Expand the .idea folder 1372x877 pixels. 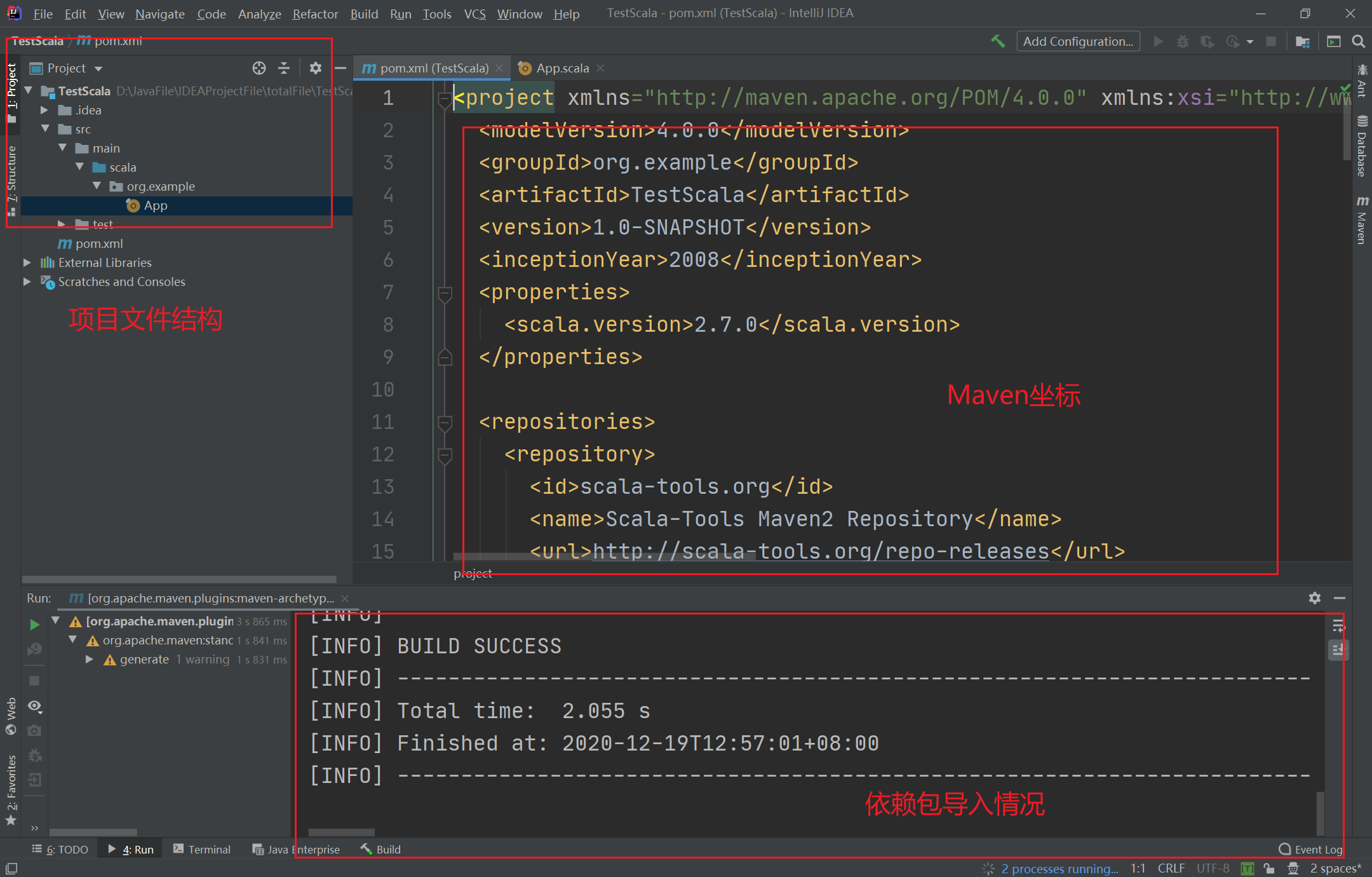44,110
